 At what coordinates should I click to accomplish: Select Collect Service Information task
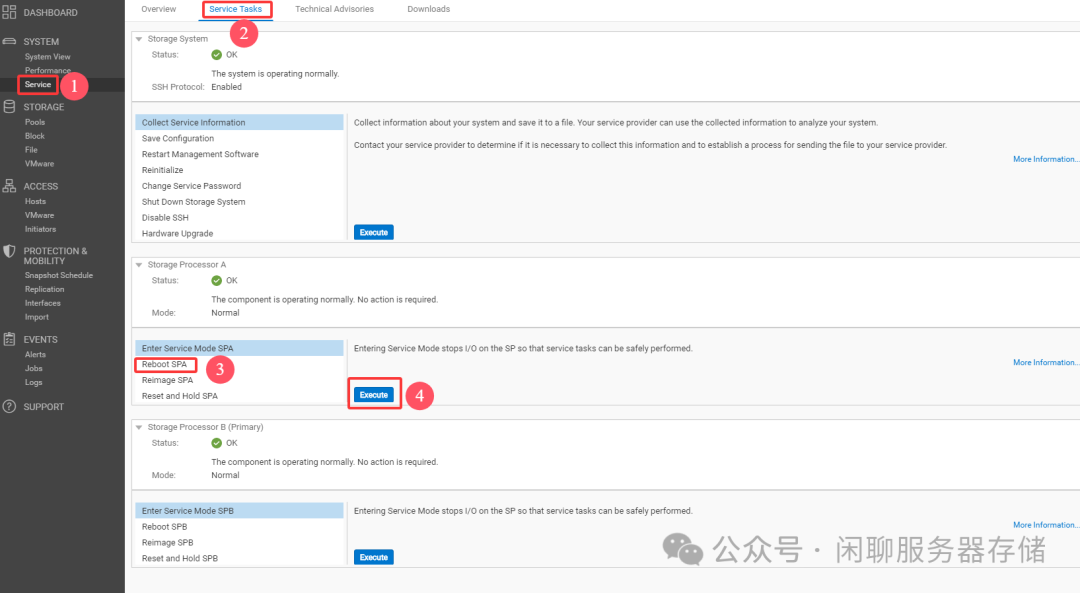click(x=239, y=123)
